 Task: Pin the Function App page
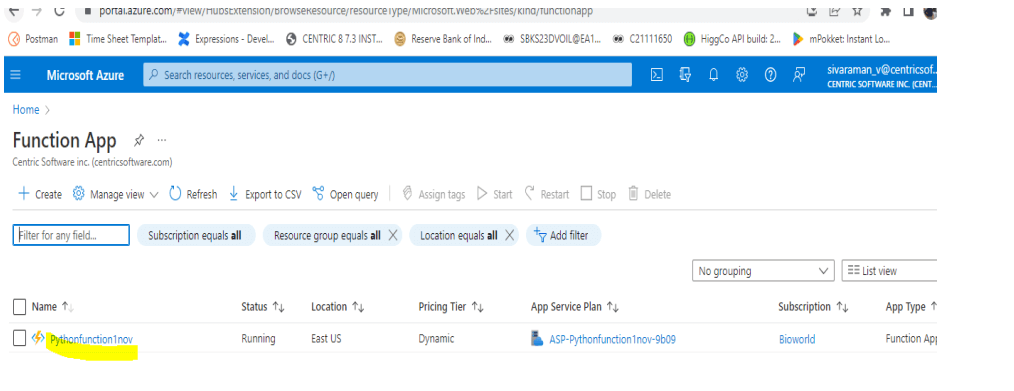point(138,140)
